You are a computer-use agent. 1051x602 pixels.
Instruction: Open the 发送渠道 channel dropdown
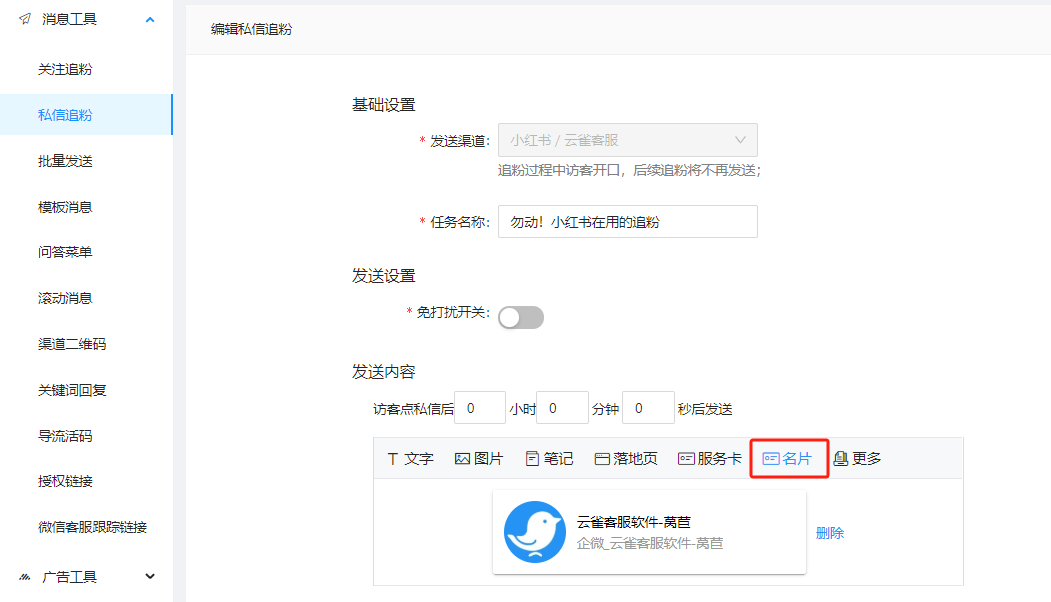(627, 140)
